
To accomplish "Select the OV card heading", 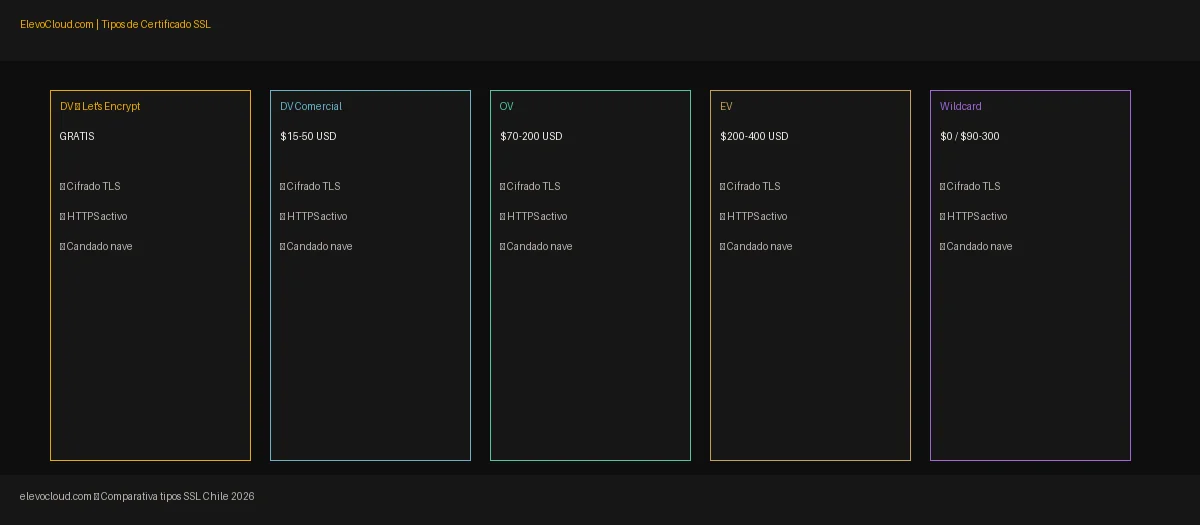I will pos(507,106).
